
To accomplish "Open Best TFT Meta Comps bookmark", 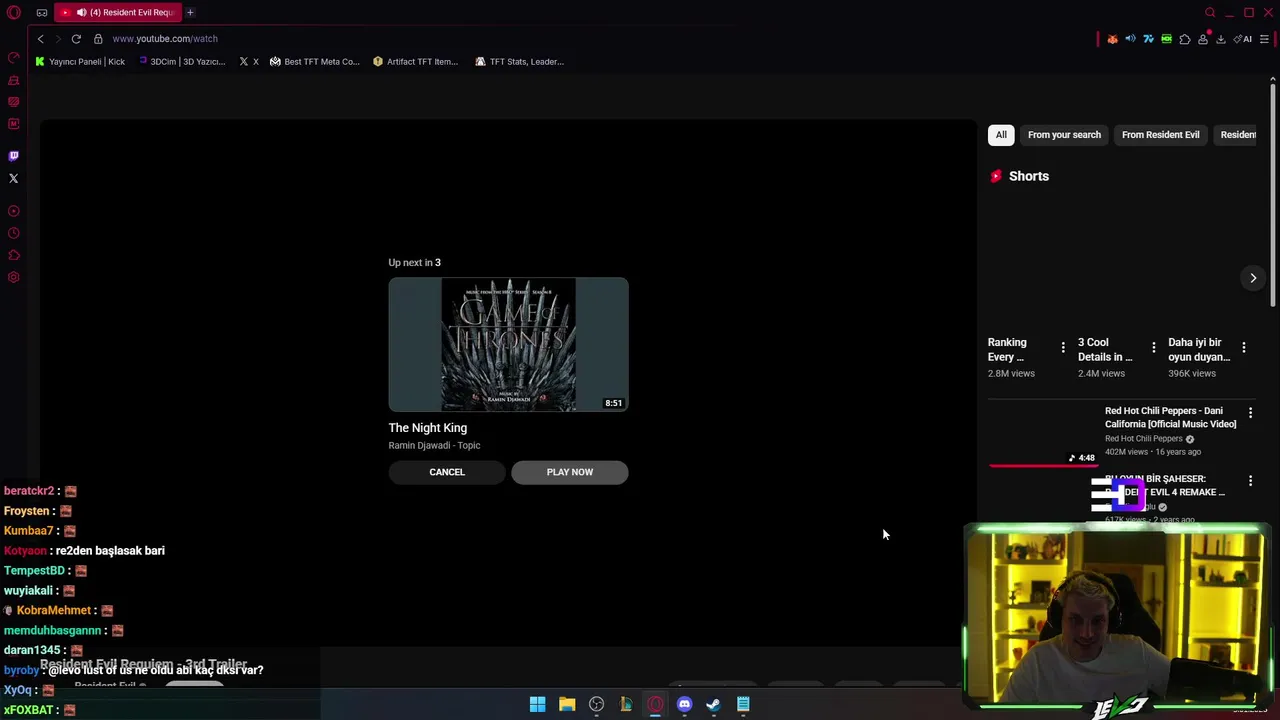I will click(x=314, y=61).
